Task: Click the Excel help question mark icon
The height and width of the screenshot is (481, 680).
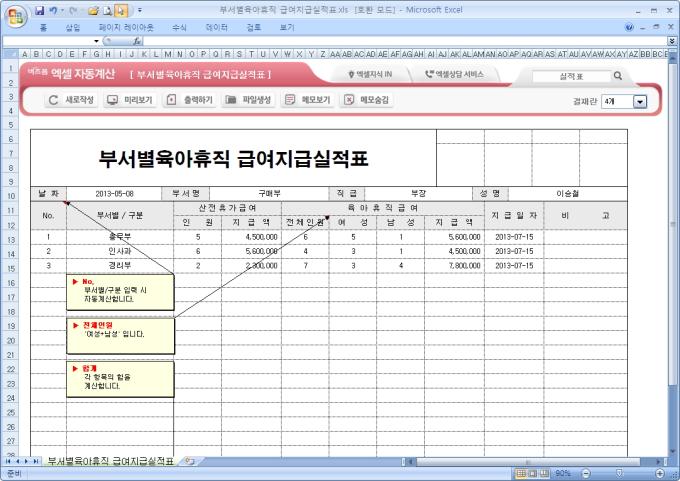Action: point(629,27)
